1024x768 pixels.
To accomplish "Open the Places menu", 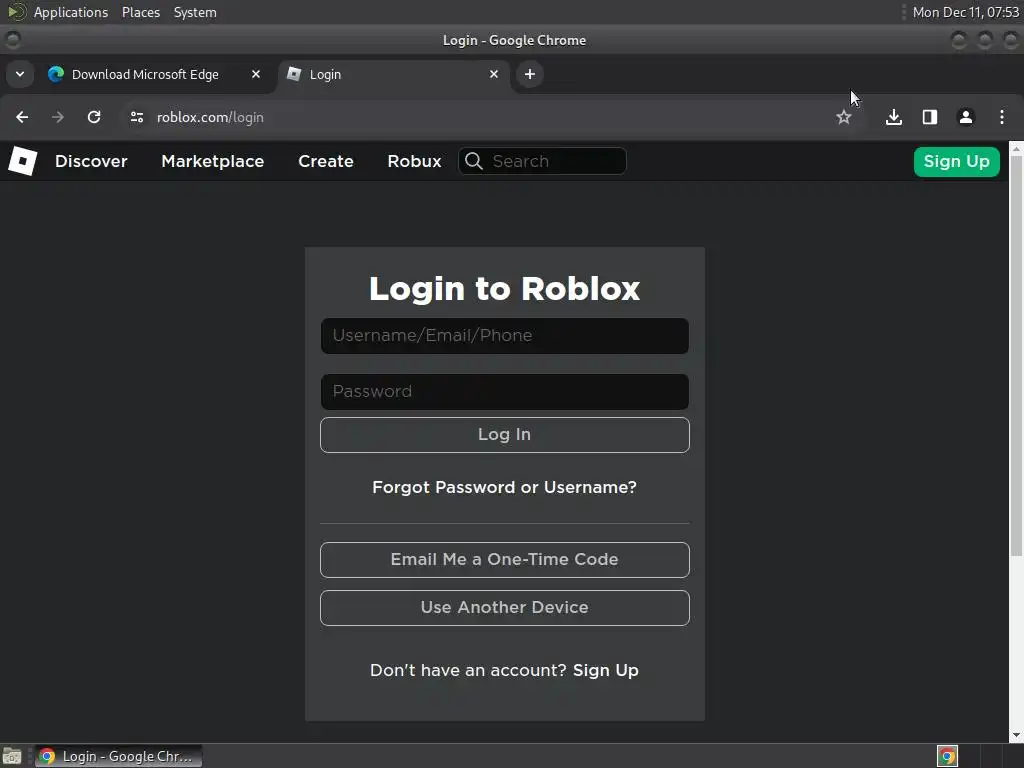I will click(141, 12).
